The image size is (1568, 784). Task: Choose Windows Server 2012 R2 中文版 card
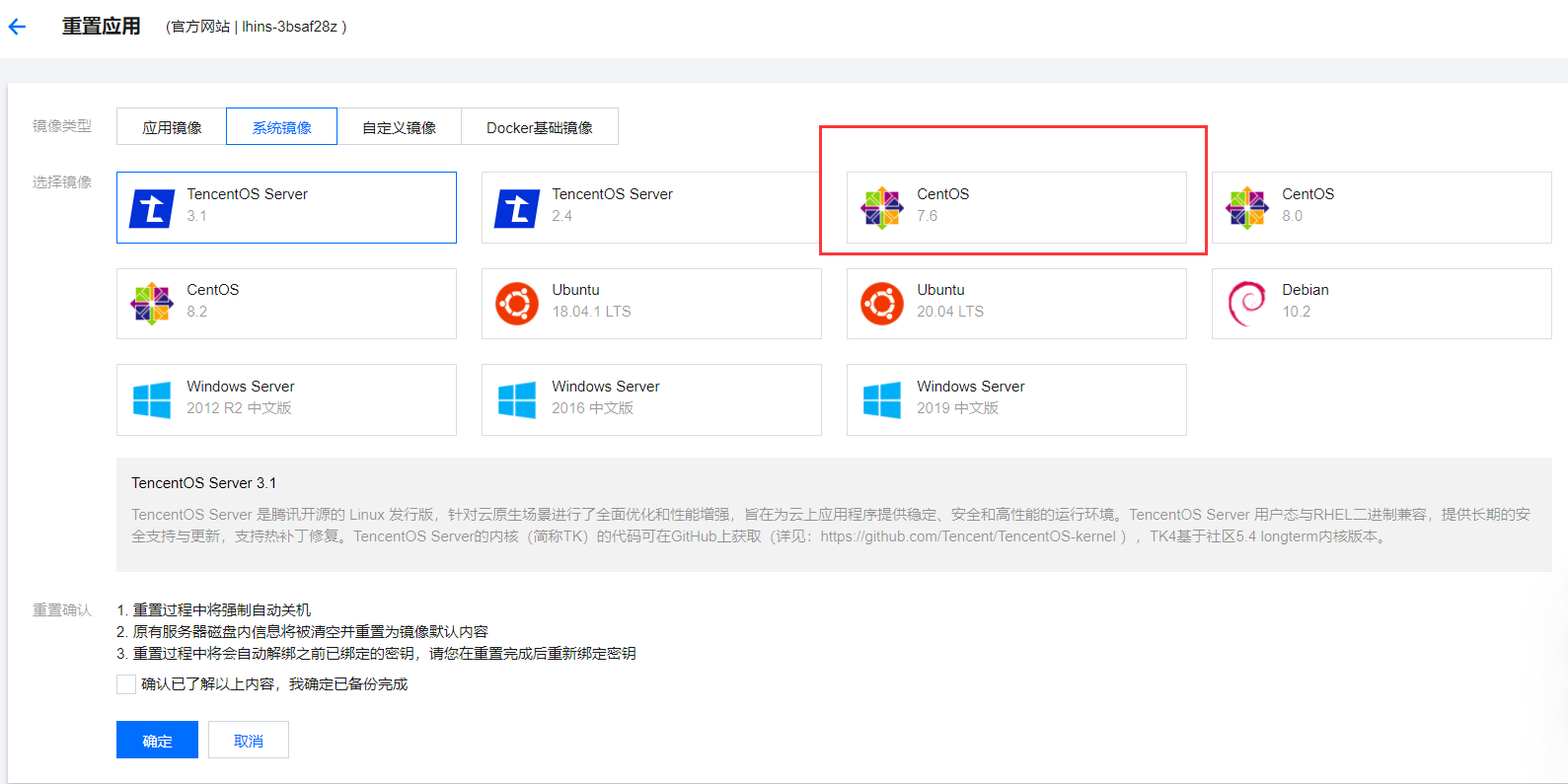pos(286,400)
